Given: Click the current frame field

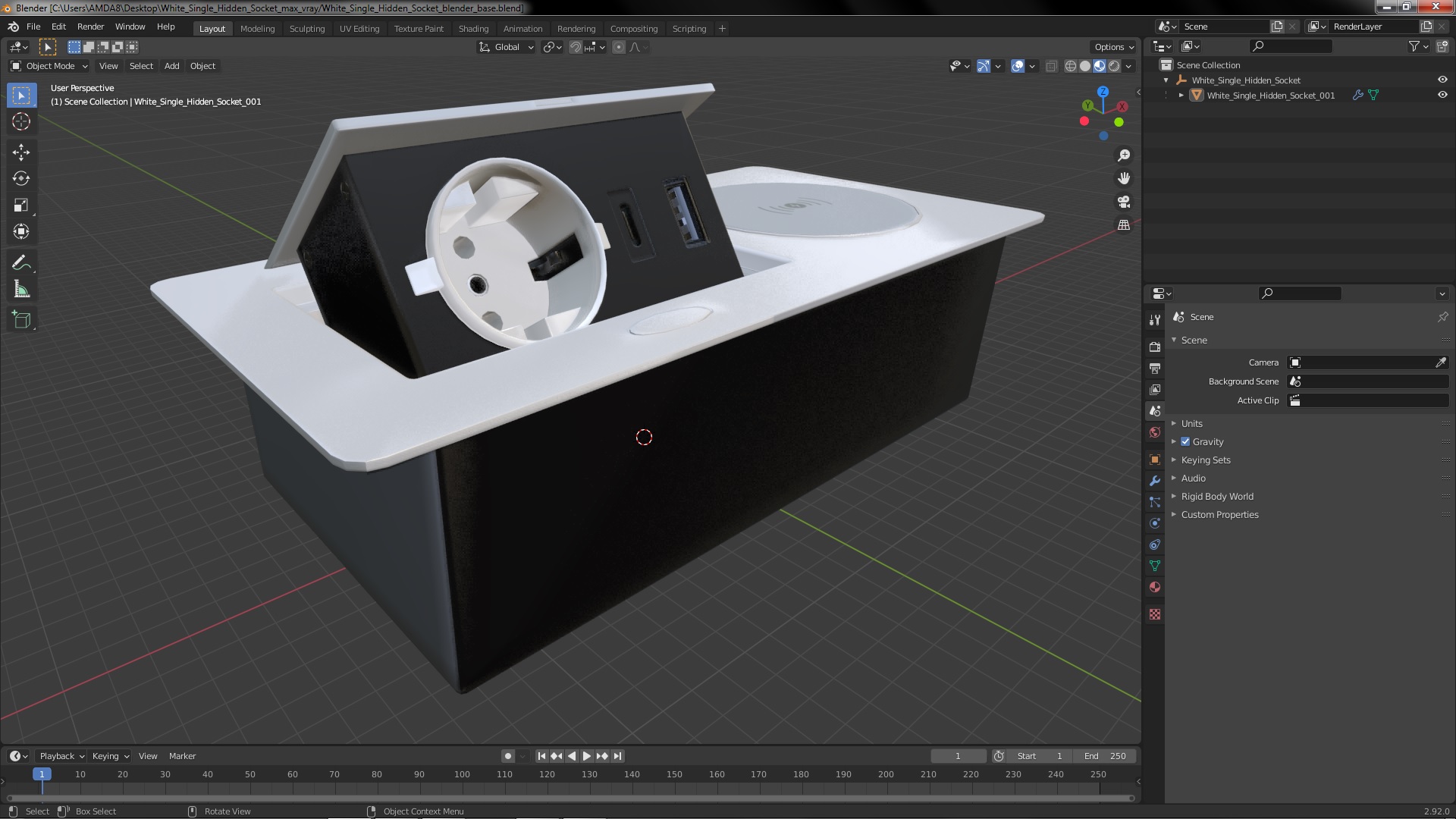Looking at the screenshot, I should 959,756.
